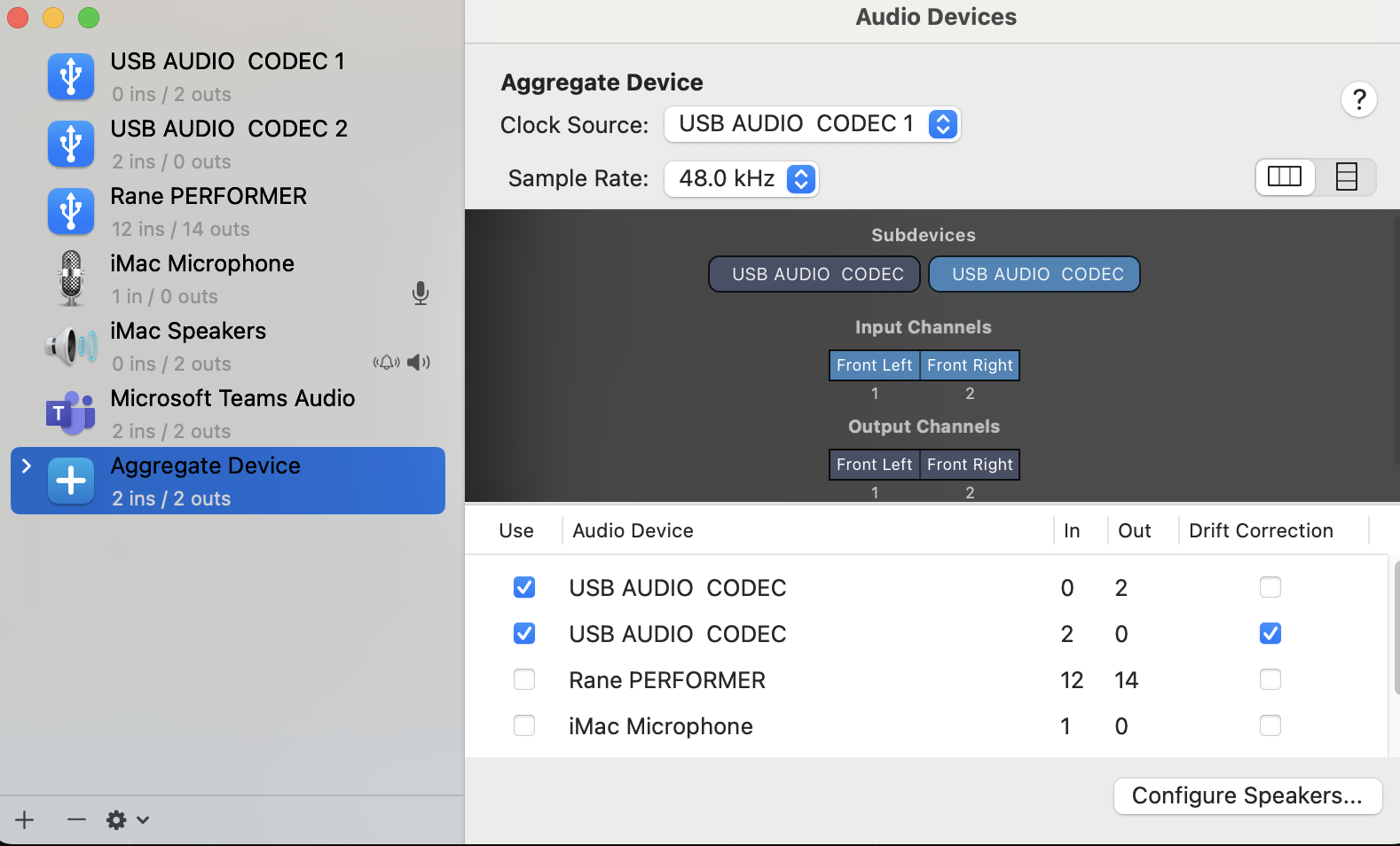Click Rane PERFORMER name in the table
Image resolution: width=1400 pixels, height=846 pixels.
[x=667, y=680]
